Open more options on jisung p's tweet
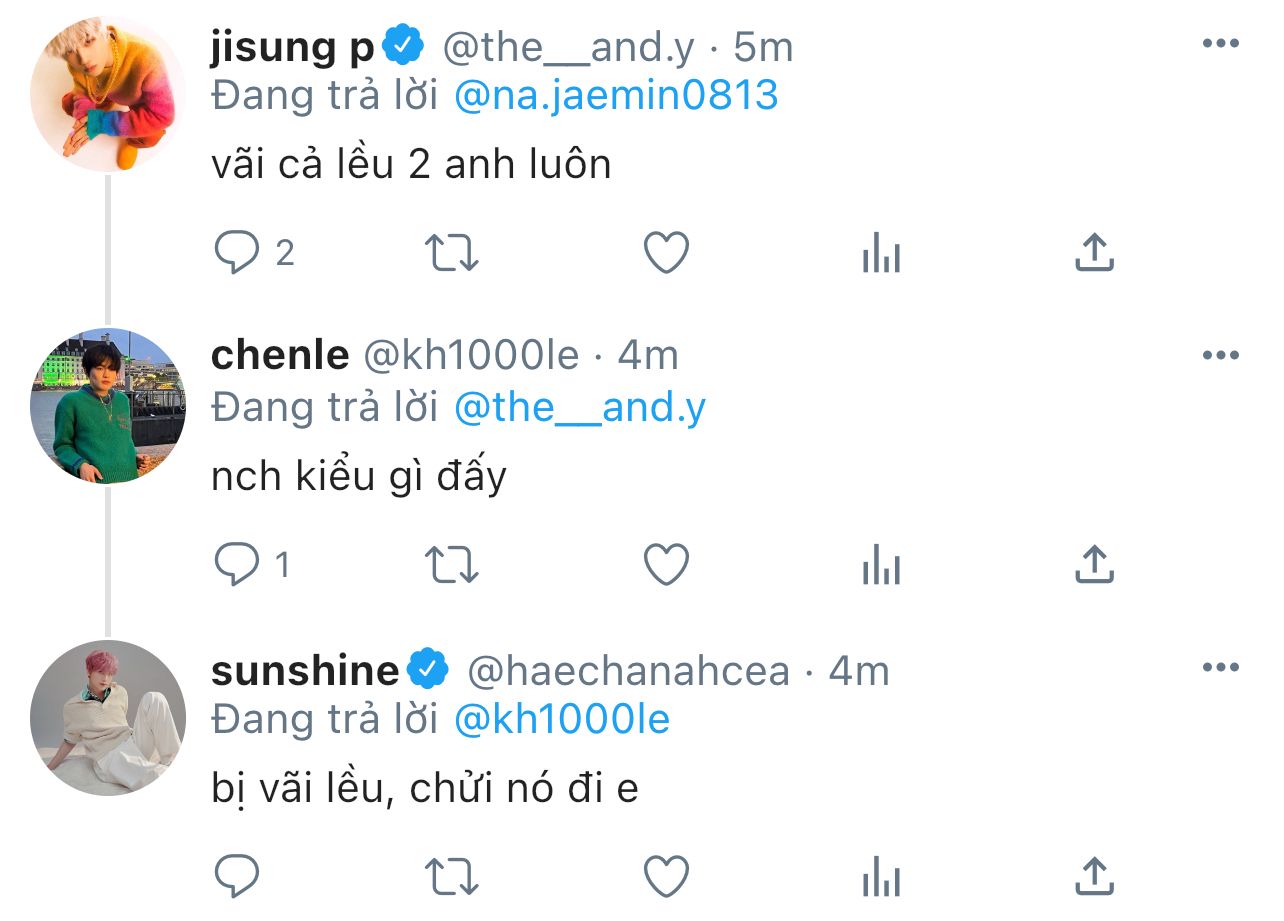 (x=1220, y=44)
